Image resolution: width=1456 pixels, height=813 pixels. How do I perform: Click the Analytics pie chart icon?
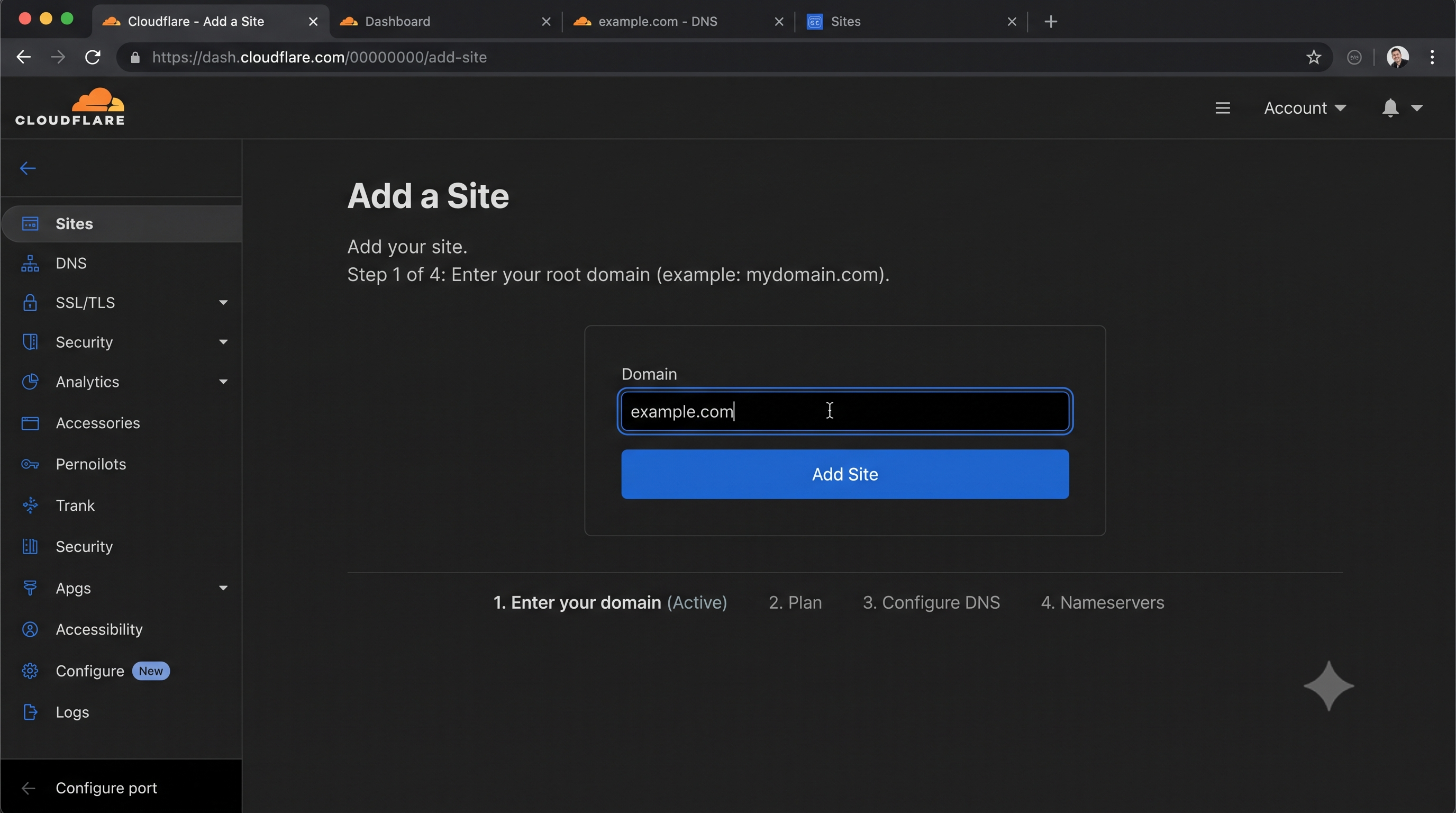pyautogui.click(x=30, y=382)
